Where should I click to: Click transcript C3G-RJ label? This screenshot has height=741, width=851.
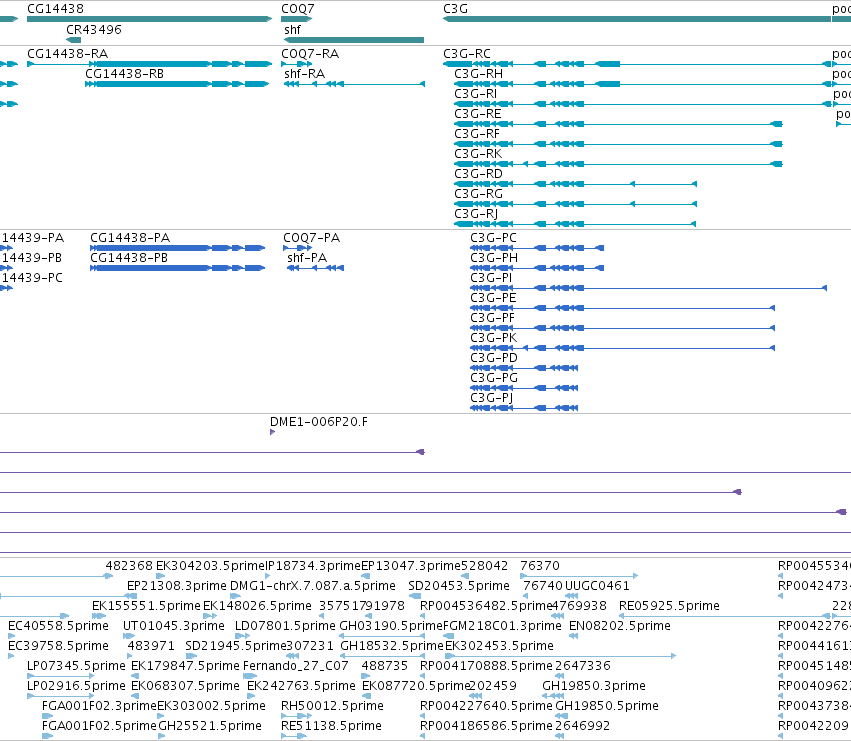476,214
